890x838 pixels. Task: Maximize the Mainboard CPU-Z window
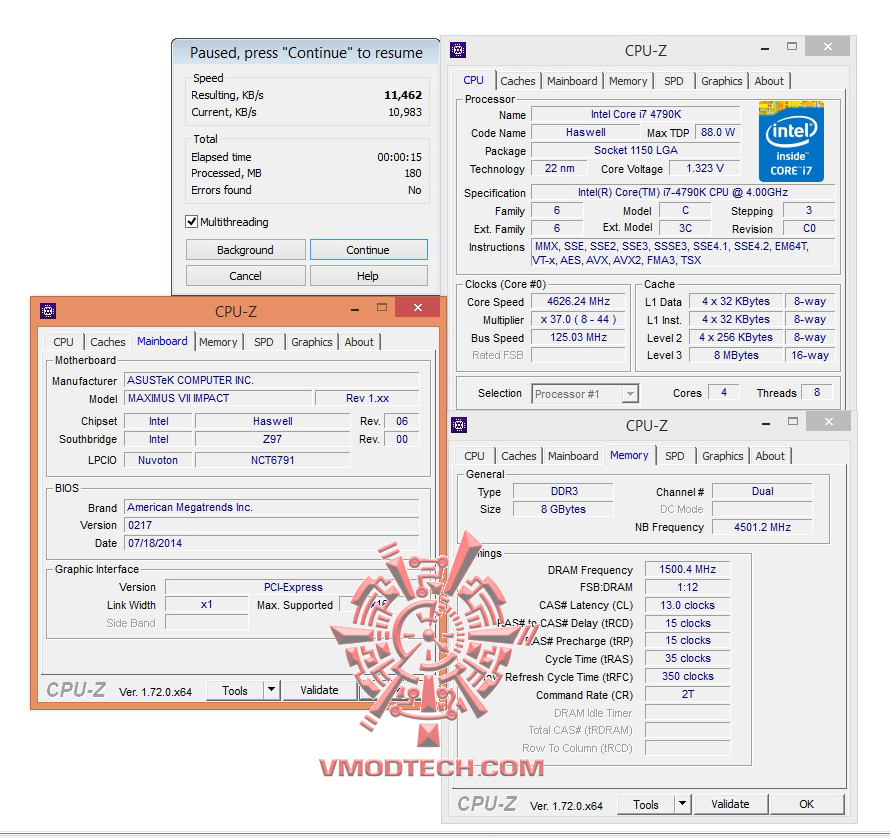(x=382, y=308)
